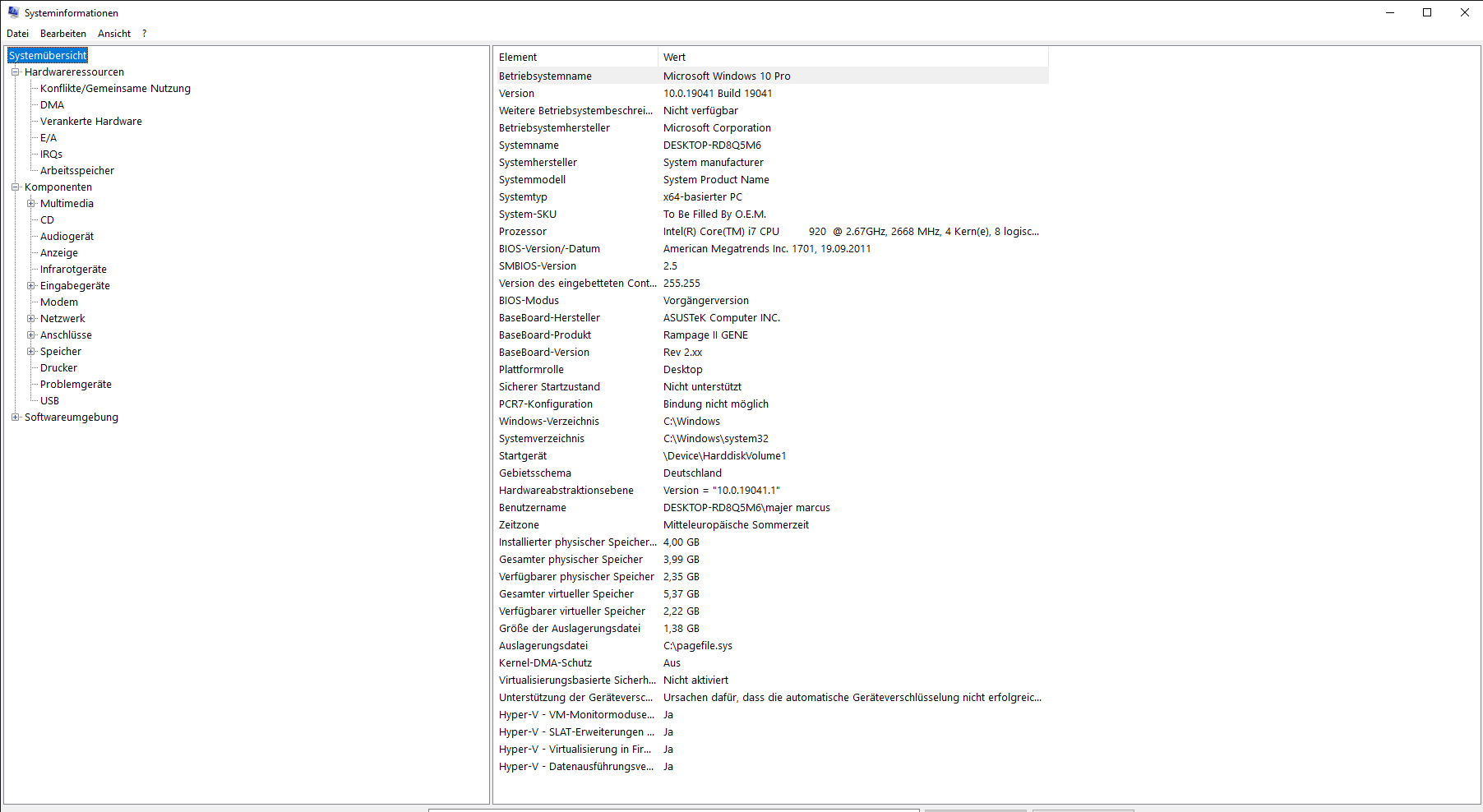Select the E/A tree item
1483x812 pixels.
click(x=49, y=137)
